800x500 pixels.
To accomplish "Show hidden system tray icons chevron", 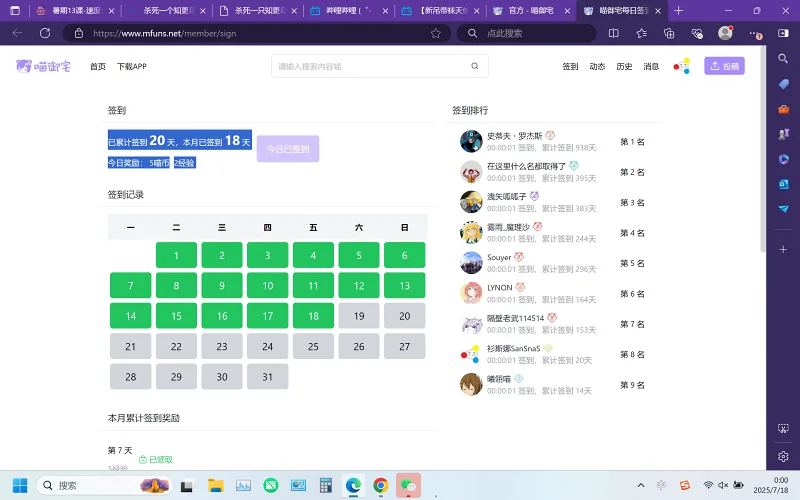I will pos(641,485).
